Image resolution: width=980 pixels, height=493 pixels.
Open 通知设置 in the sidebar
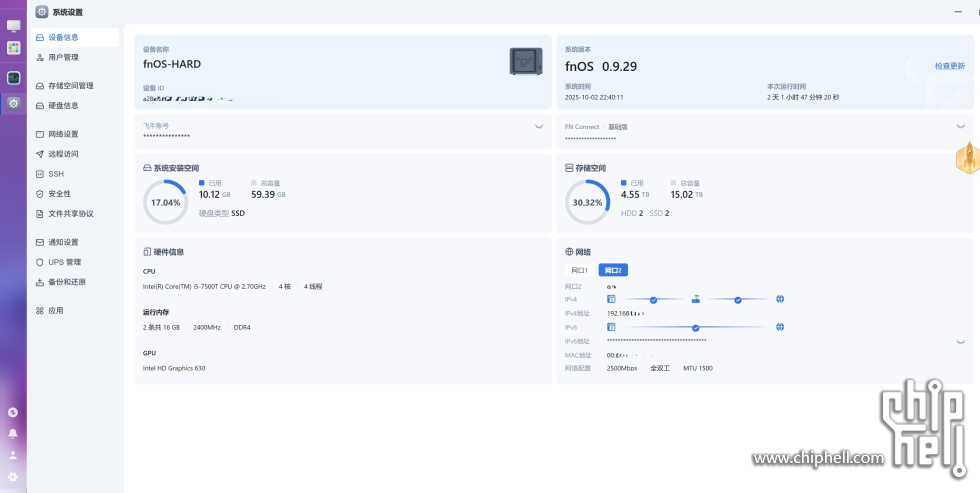point(75,242)
